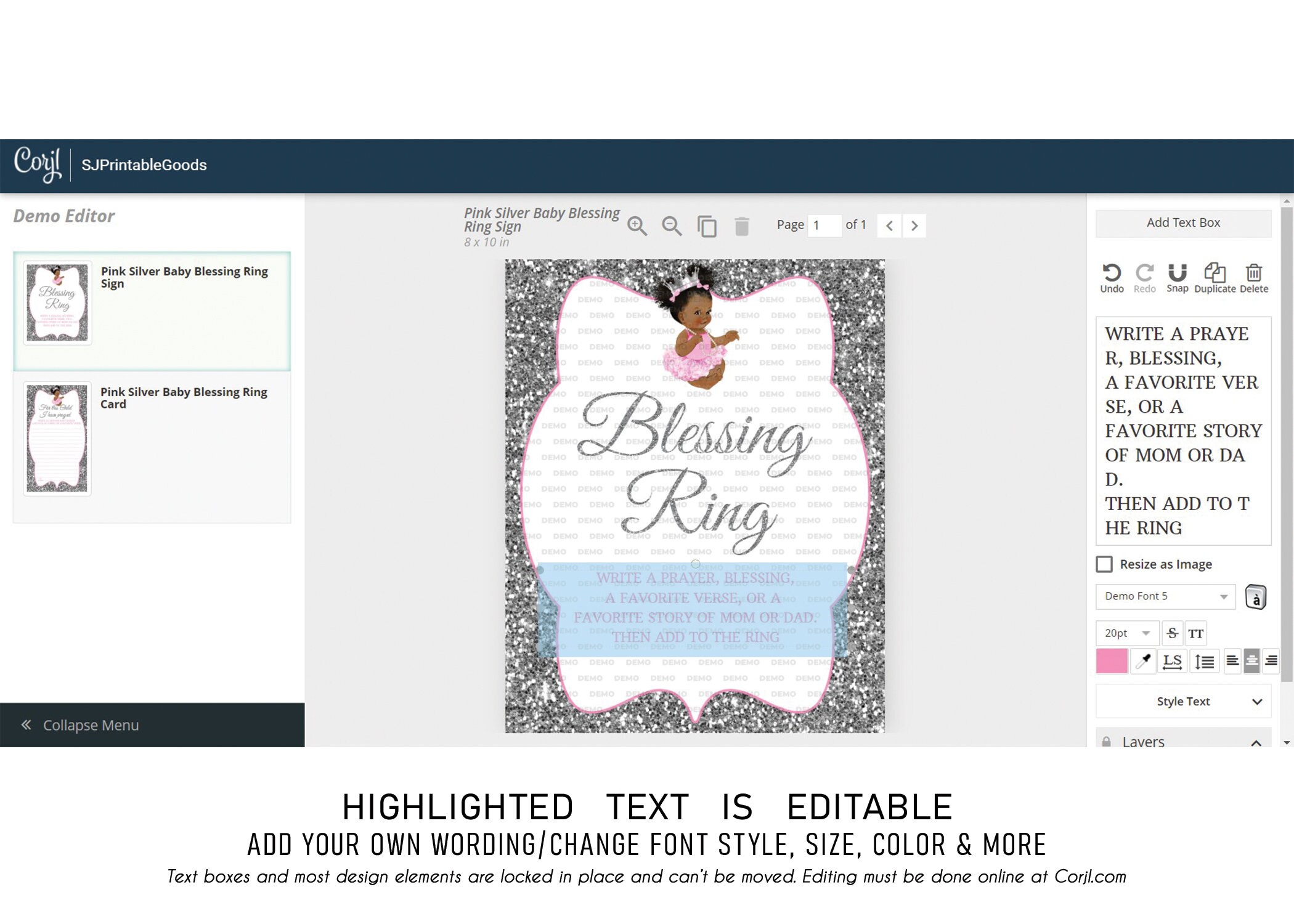Collapse the Layers panel chevron
Image resolution: width=1294 pixels, height=924 pixels.
(1256, 742)
